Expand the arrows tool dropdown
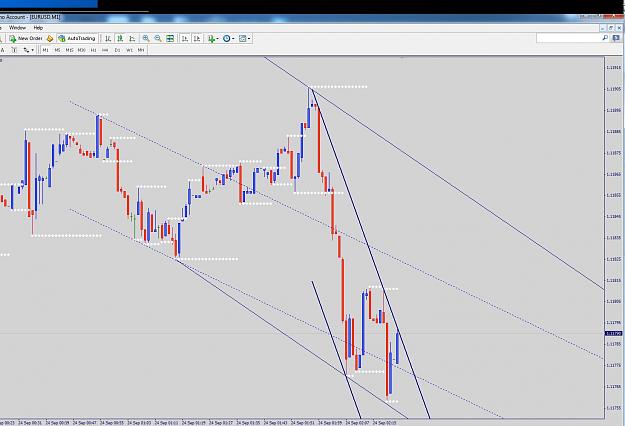The width and height of the screenshot is (625, 426). click(33, 50)
